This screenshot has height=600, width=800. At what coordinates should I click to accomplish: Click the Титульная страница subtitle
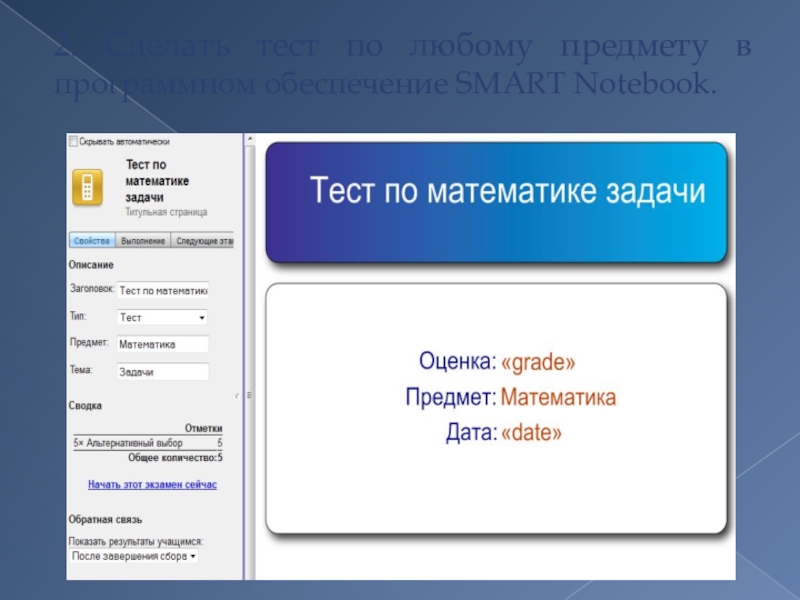coord(166,212)
